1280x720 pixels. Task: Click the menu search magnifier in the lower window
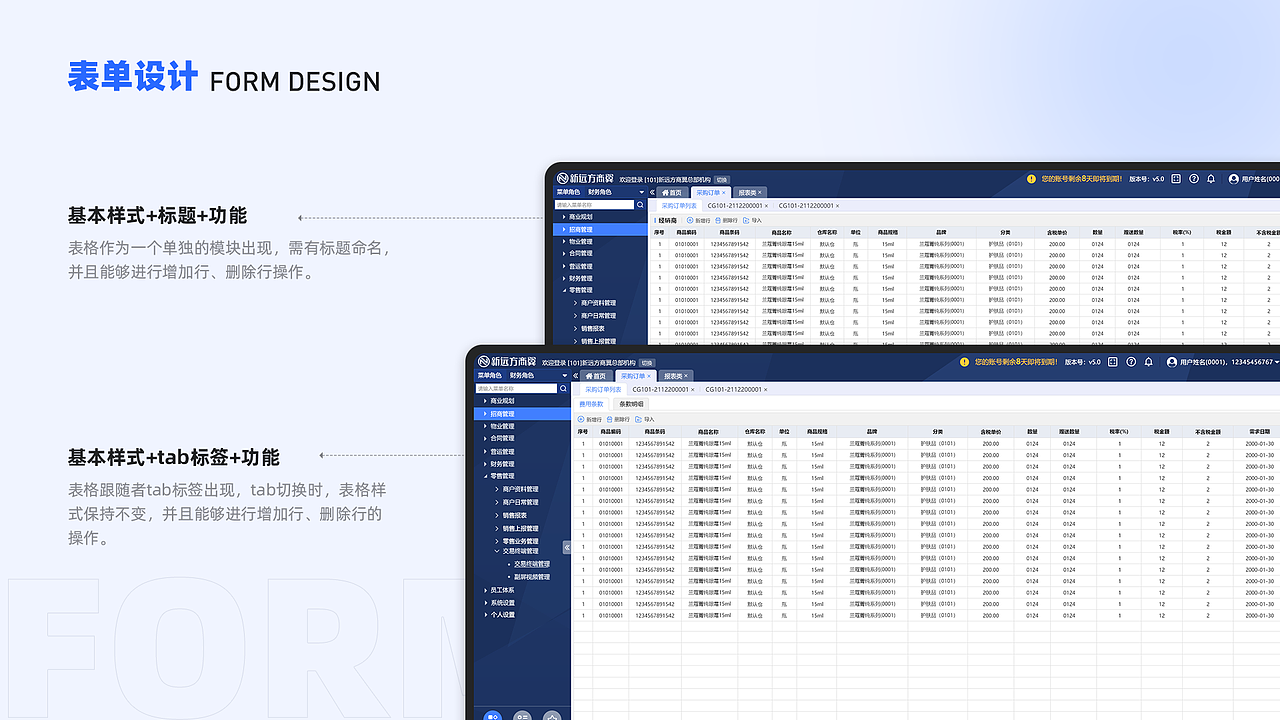563,388
